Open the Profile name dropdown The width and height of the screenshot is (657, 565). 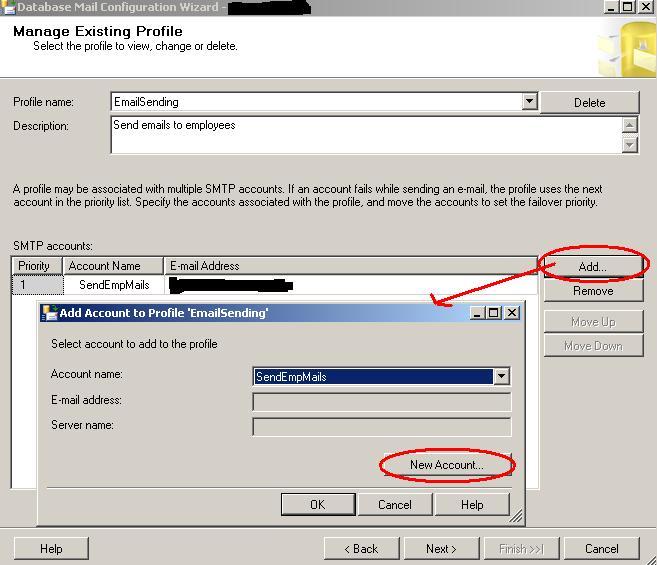click(x=530, y=101)
